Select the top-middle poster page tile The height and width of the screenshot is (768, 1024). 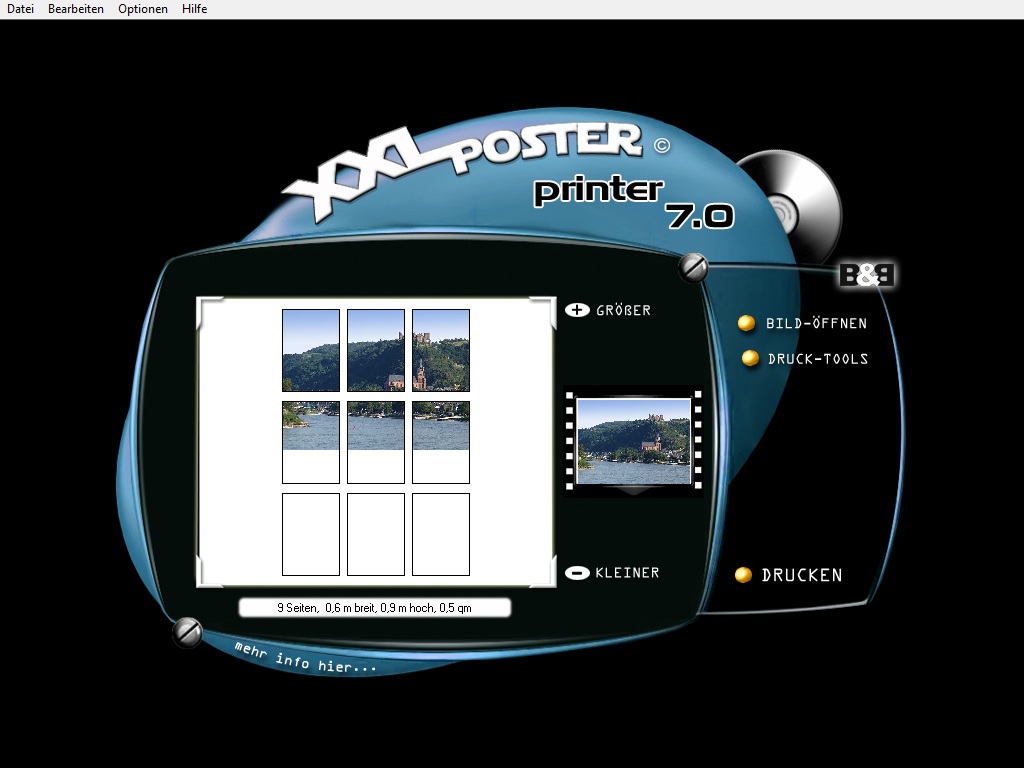[376, 351]
